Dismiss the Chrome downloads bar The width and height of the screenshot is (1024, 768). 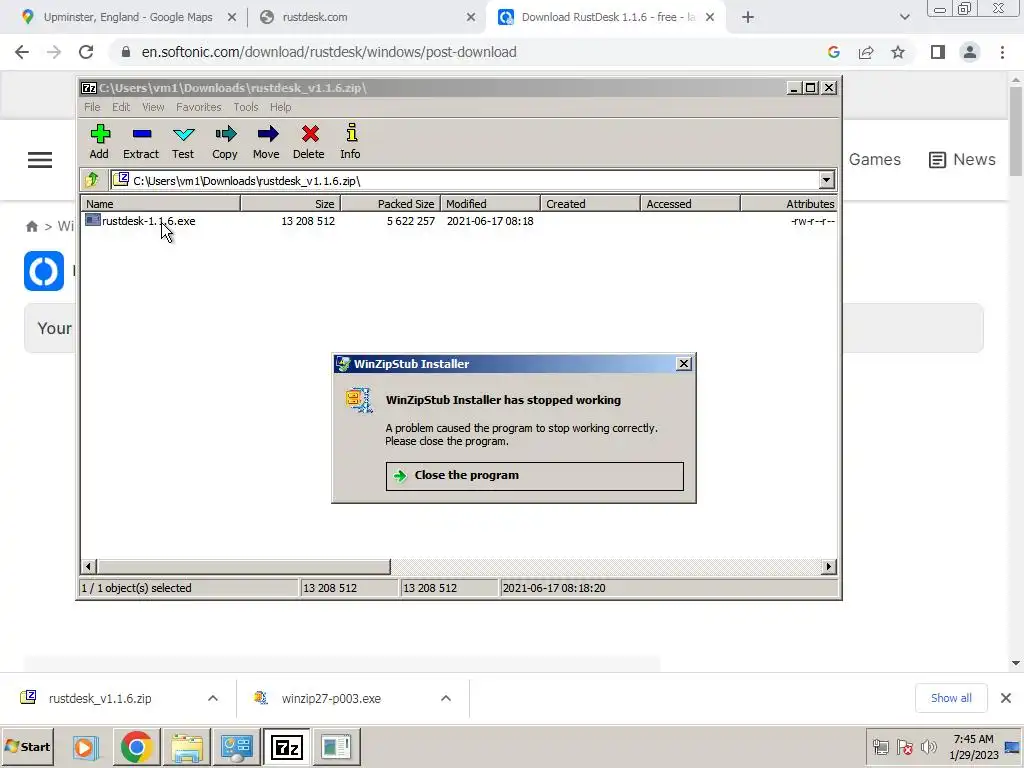point(1006,698)
